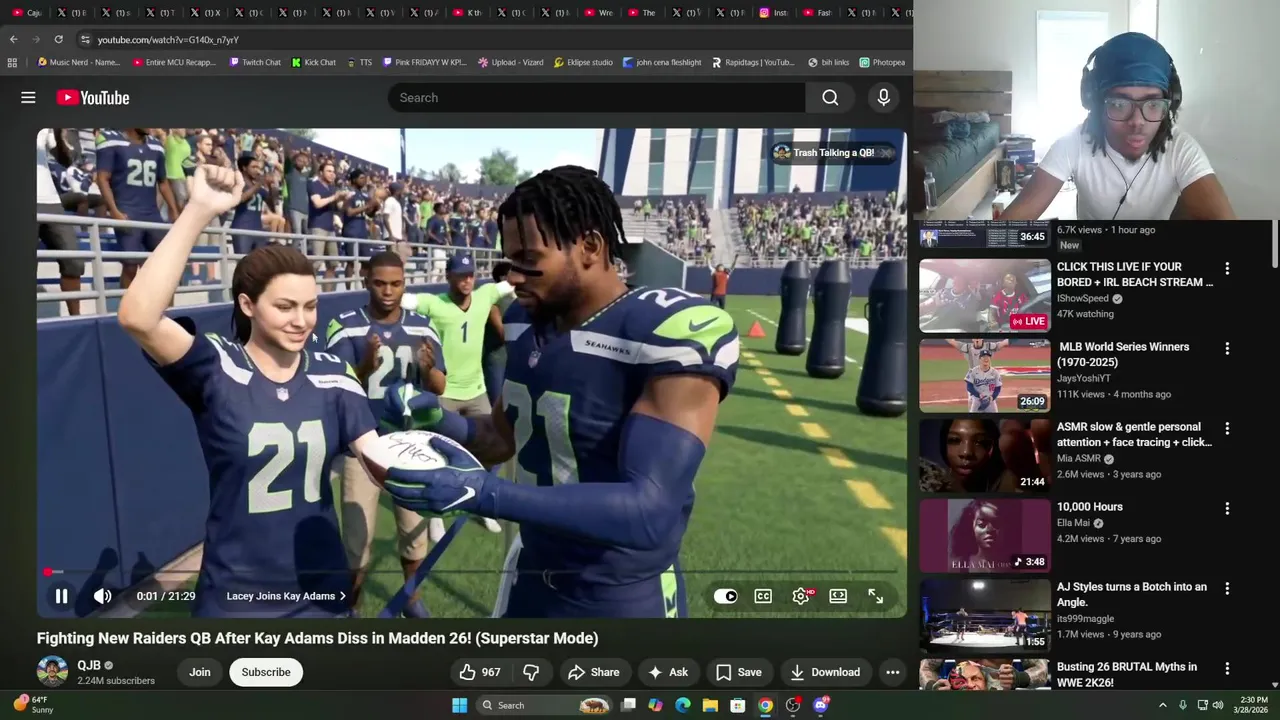Click in the YouTube search field

(x=597, y=97)
